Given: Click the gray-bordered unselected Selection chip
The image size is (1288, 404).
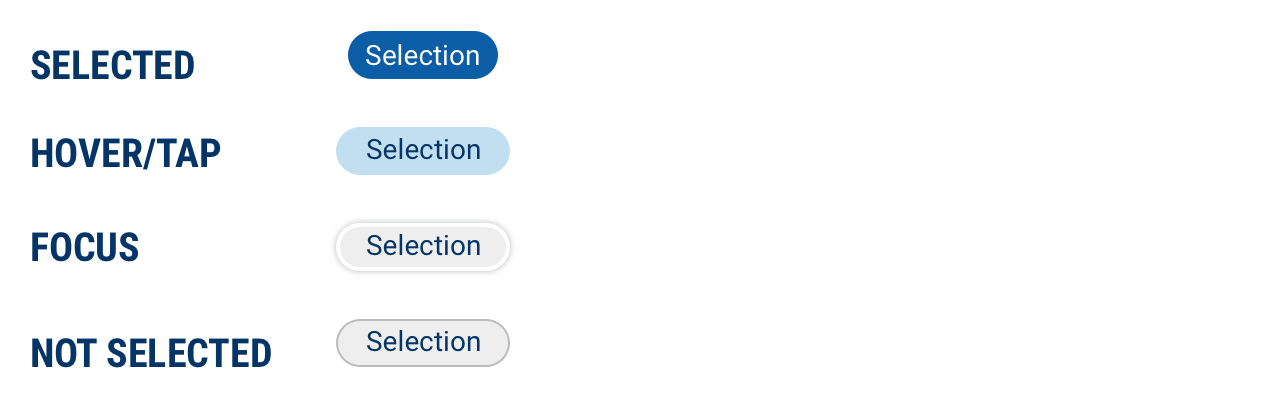Looking at the screenshot, I should point(422,343).
